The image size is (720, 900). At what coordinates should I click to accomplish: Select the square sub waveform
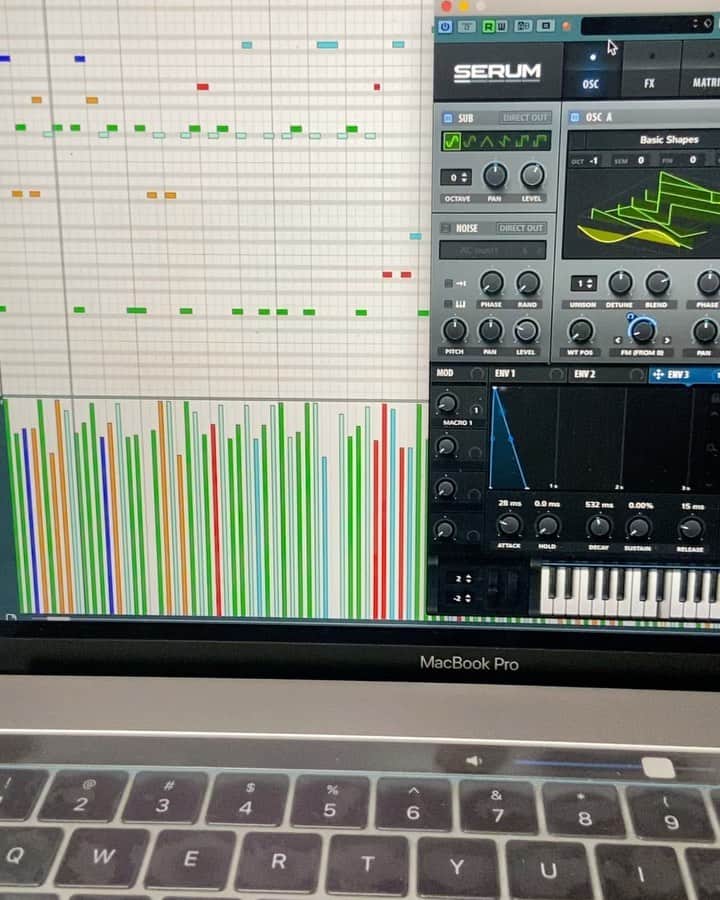click(522, 141)
